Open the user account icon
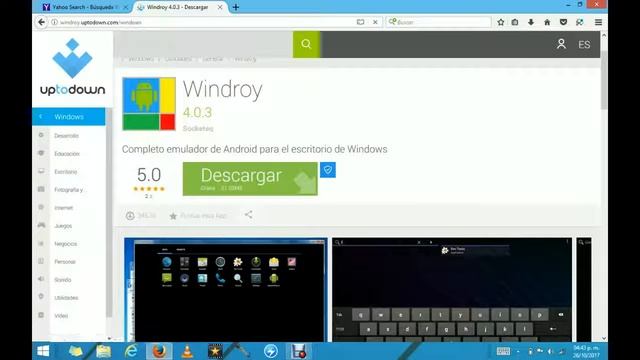 [x=561, y=44]
